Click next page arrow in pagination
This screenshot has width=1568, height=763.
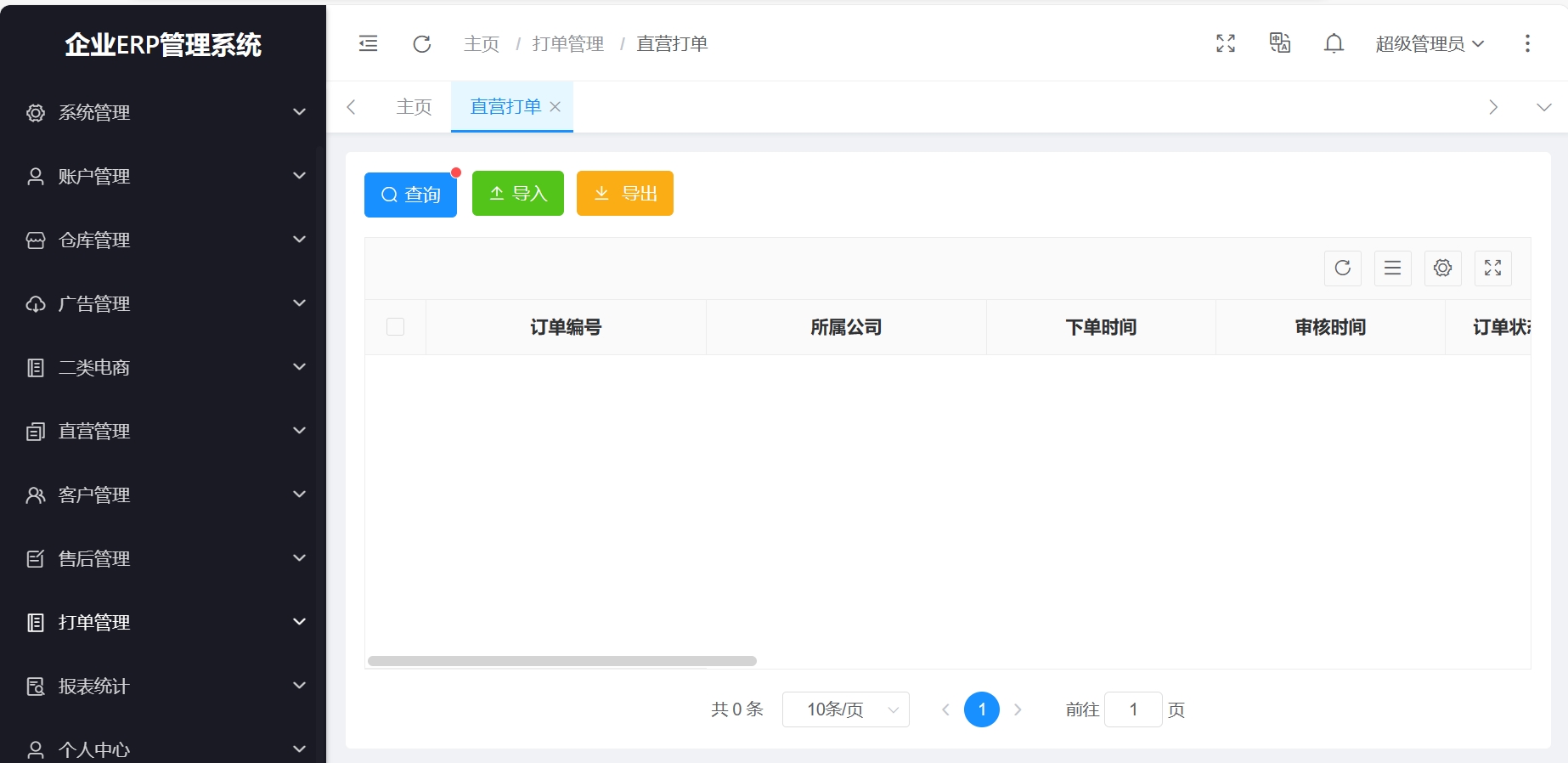pyautogui.click(x=1018, y=709)
